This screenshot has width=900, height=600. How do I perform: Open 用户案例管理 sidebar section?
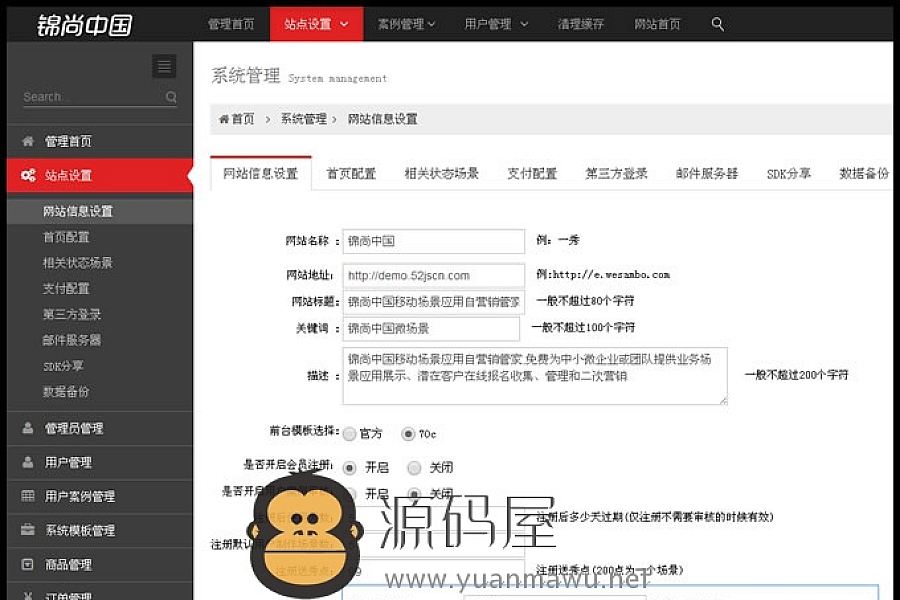click(100, 496)
